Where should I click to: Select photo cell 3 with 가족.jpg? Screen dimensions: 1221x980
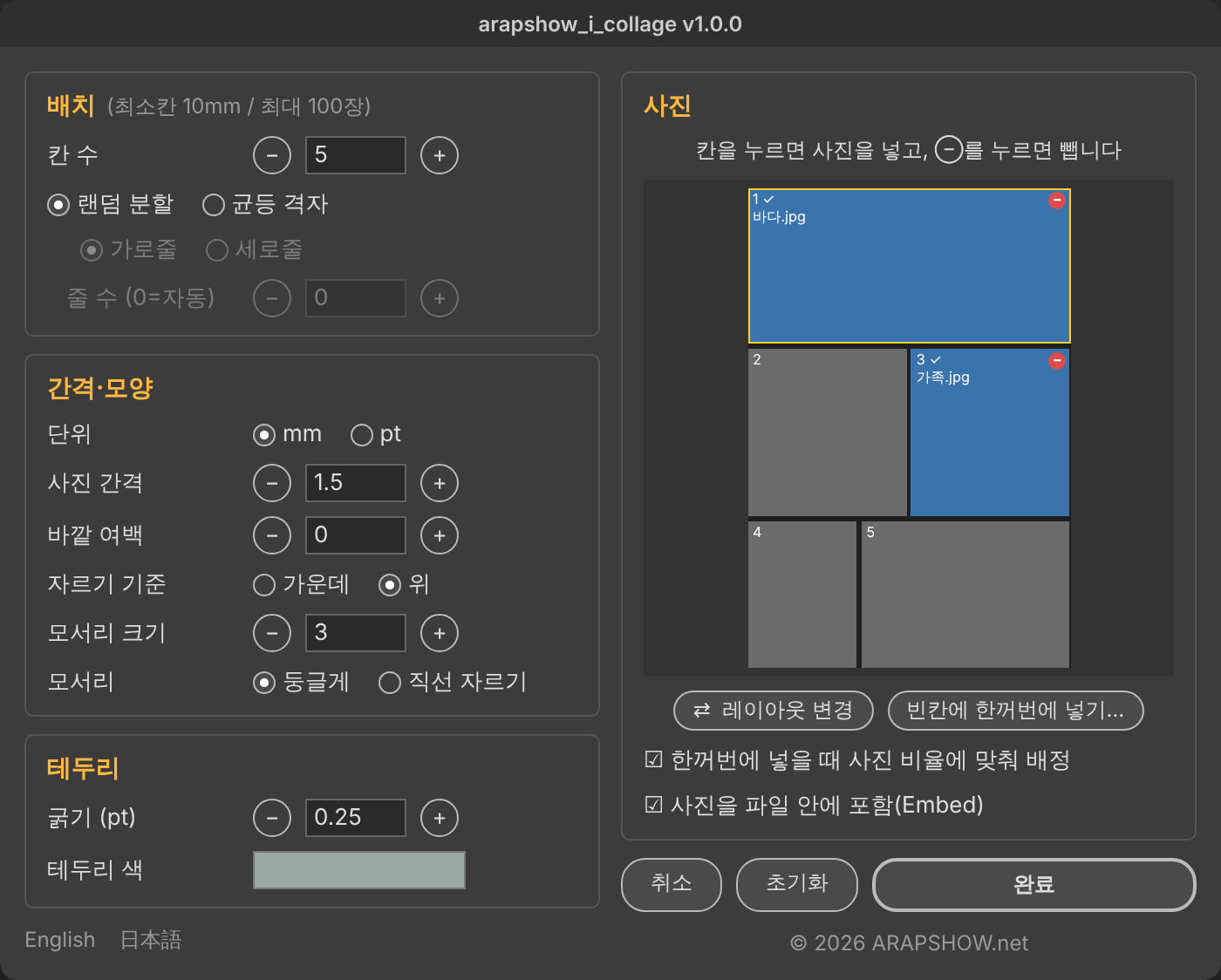coord(990,432)
